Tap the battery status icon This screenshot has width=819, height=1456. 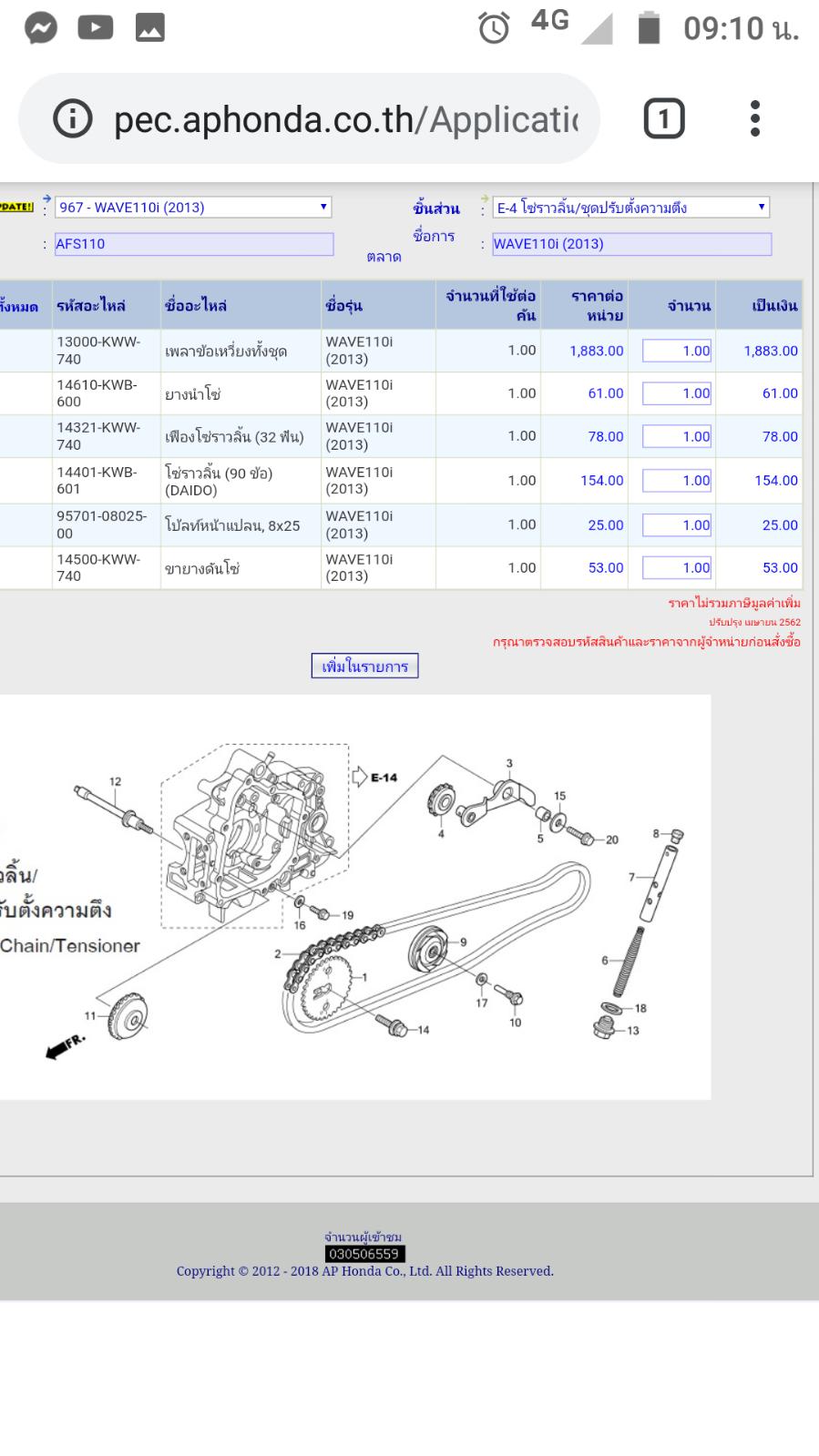649,27
